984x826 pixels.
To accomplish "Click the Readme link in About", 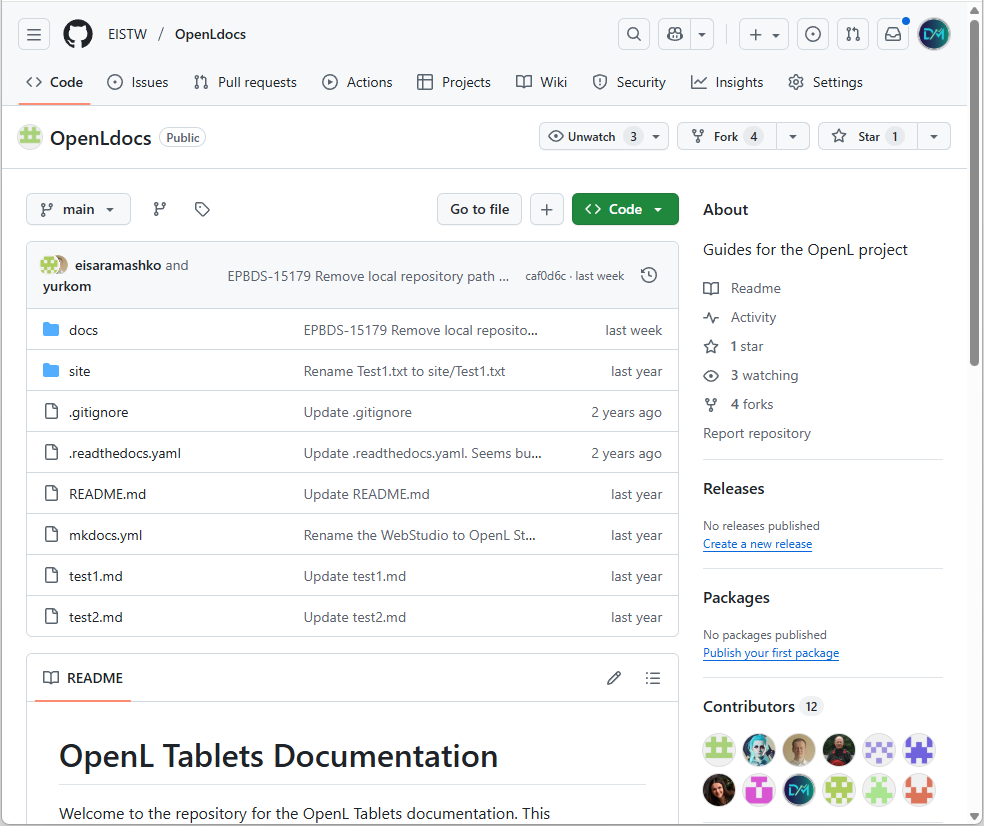I will coord(742,288).
